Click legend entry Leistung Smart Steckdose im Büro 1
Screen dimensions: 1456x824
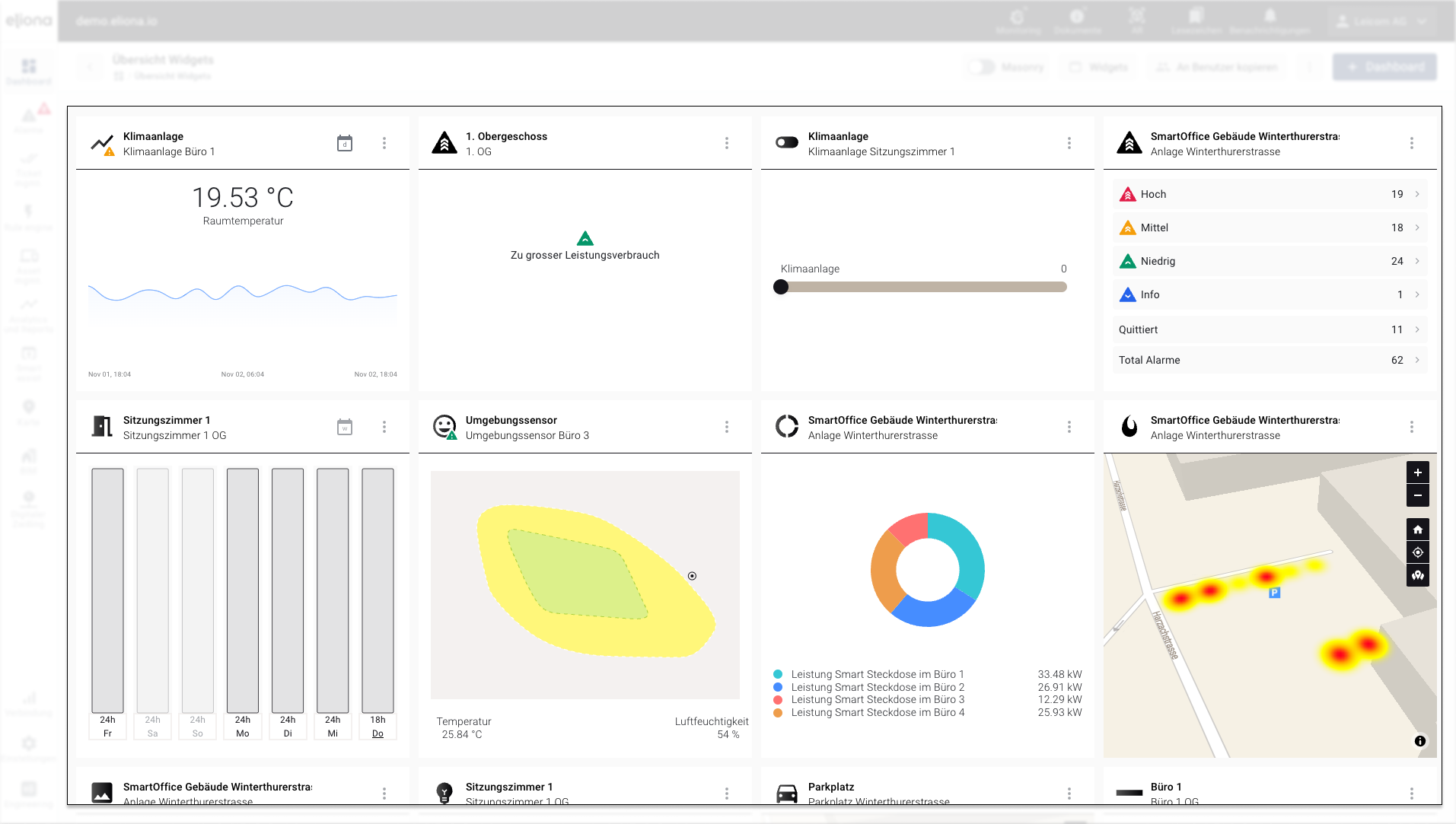tap(878, 674)
